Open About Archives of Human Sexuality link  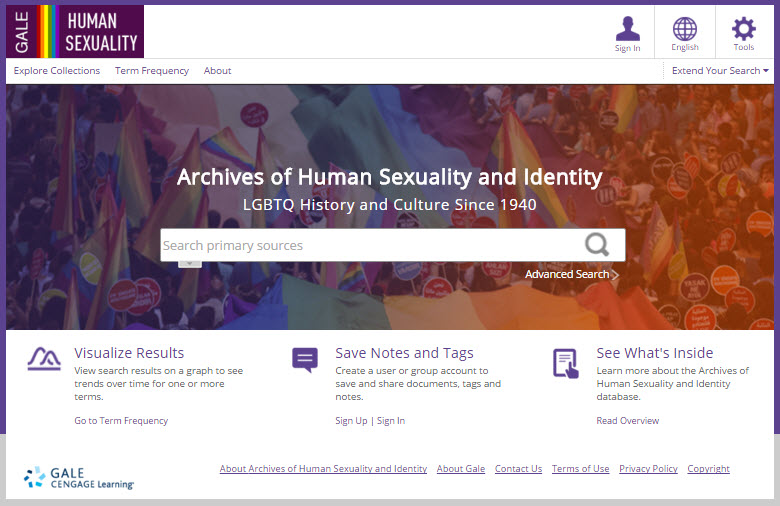click(323, 469)
